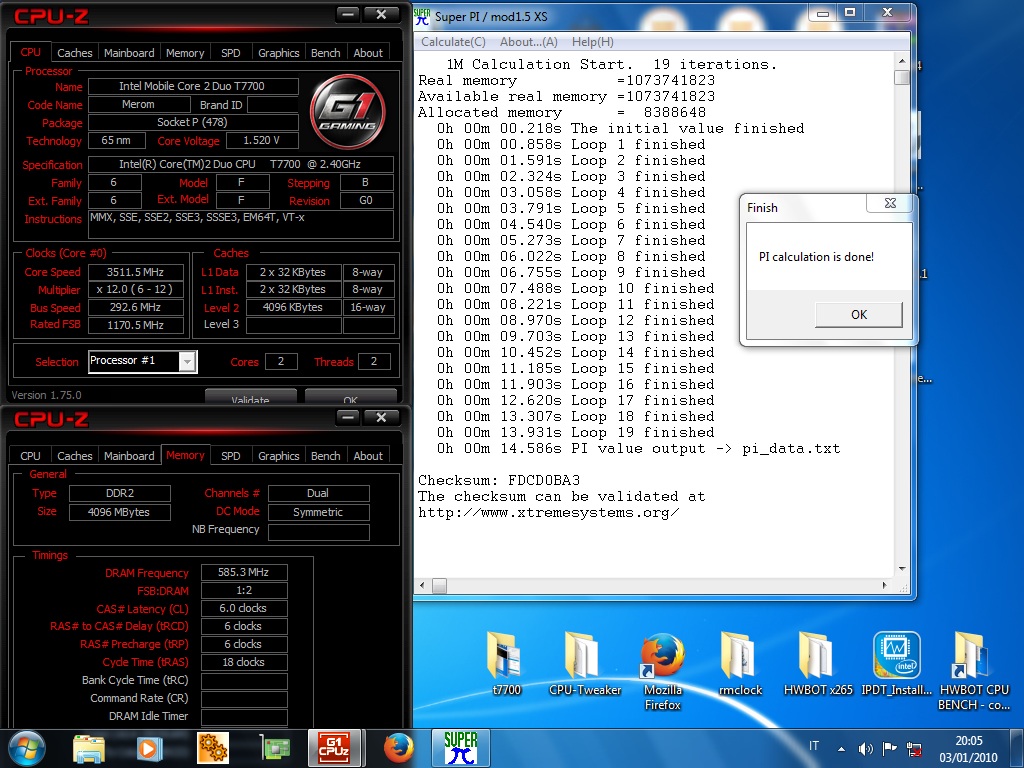Click the Checksum: FDCD0BA3 line

click(x=499, y=481)
